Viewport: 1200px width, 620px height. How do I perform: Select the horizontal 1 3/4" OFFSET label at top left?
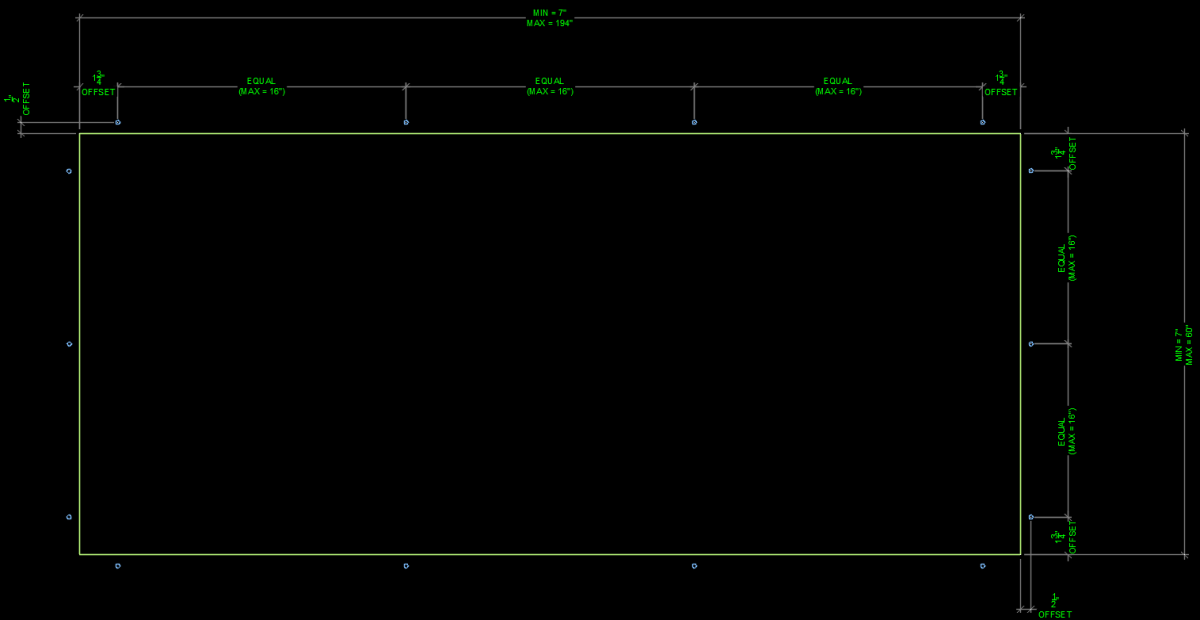(x=98, y=84)
